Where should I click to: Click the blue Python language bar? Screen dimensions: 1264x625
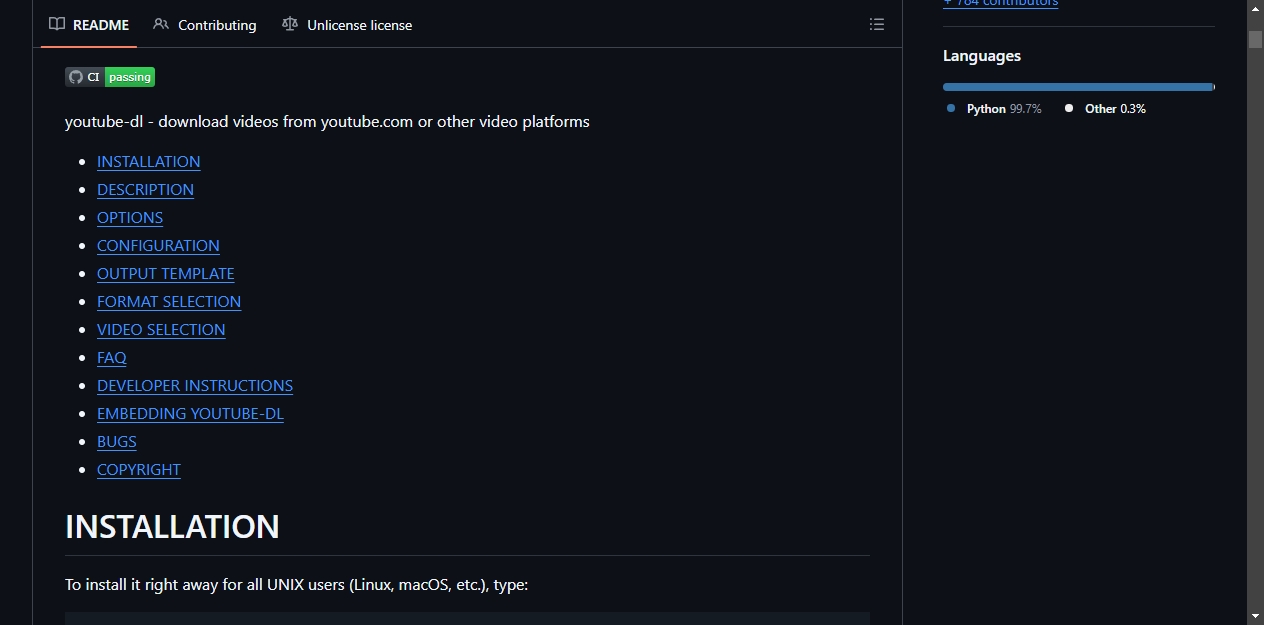coord(1077,87)
